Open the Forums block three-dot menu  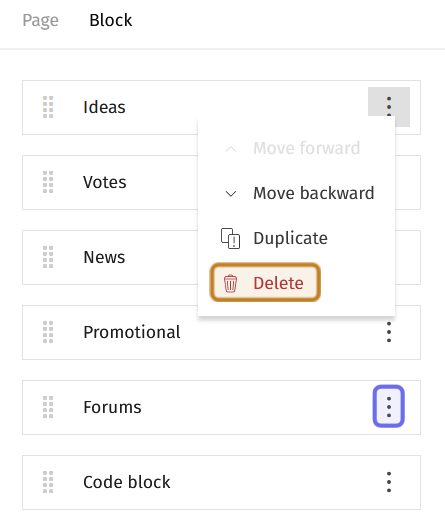click(389, 406)
